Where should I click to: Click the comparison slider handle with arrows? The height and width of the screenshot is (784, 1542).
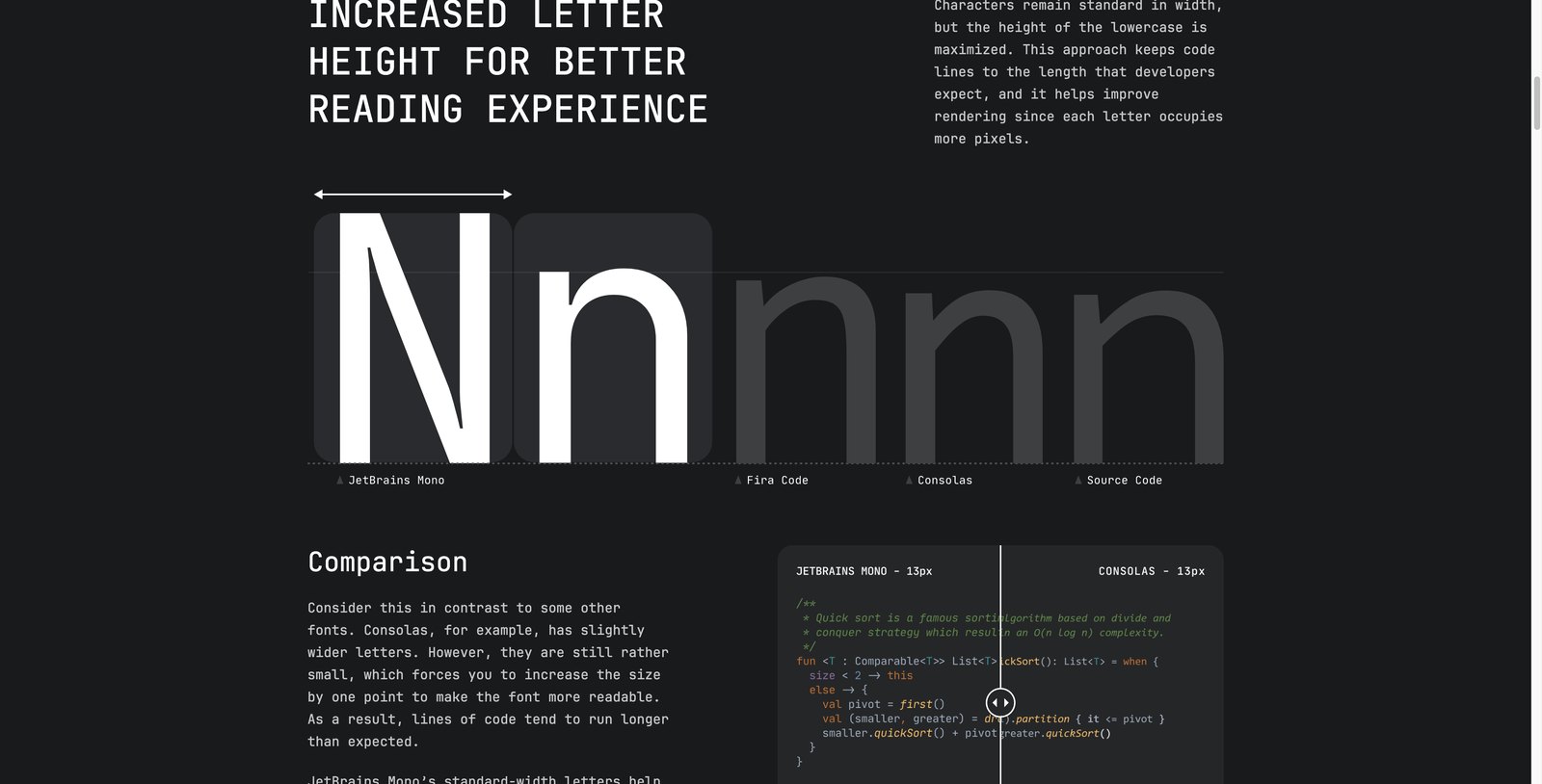point(1000,702)
